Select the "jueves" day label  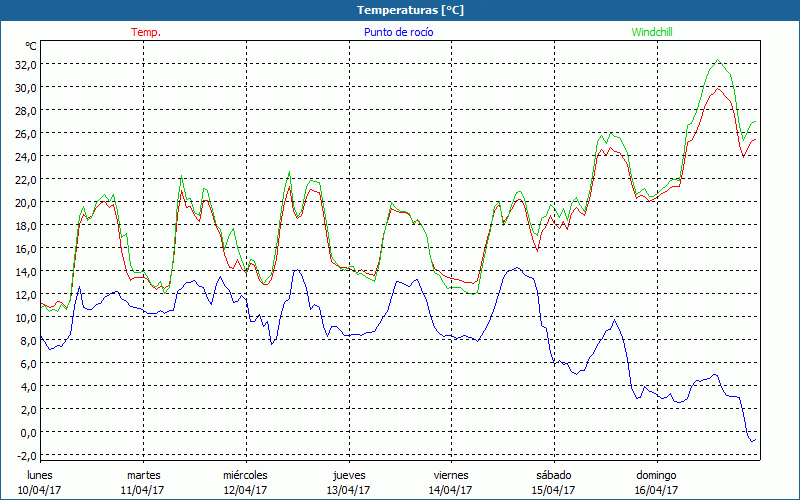(348, 475)
